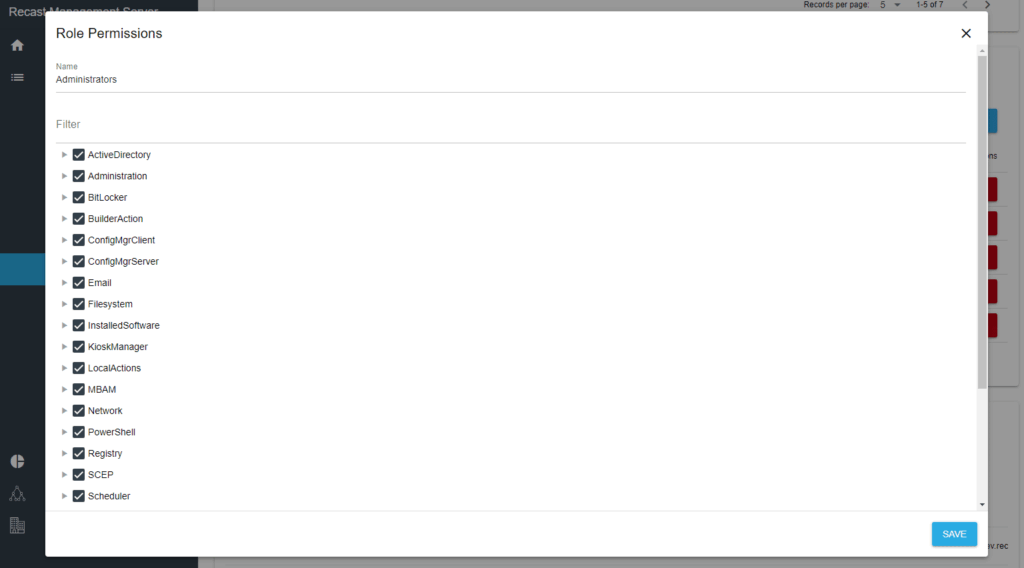Disable the PowerShell permission checkbox
This screenshot has height=568, width=1024.
(79, 432)
